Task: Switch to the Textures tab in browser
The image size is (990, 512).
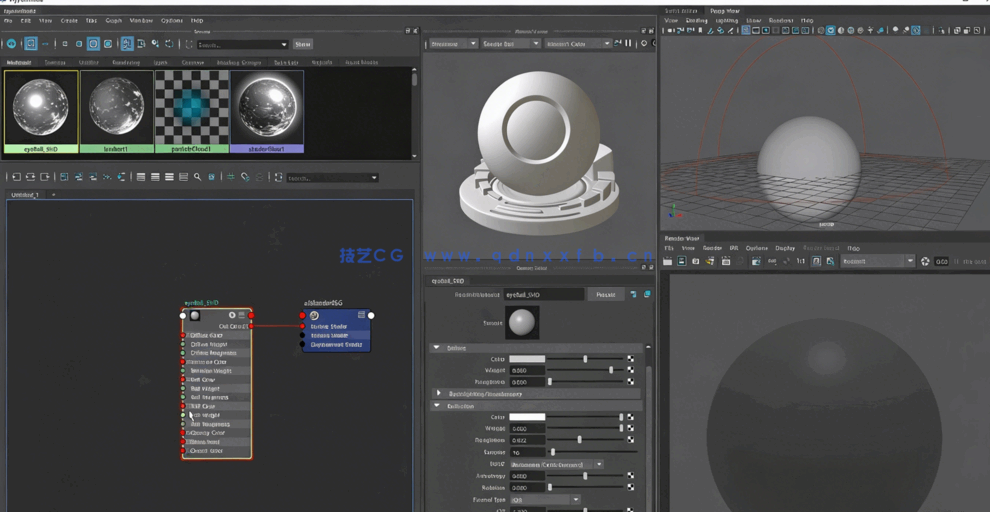Action: tap(56, 62)
